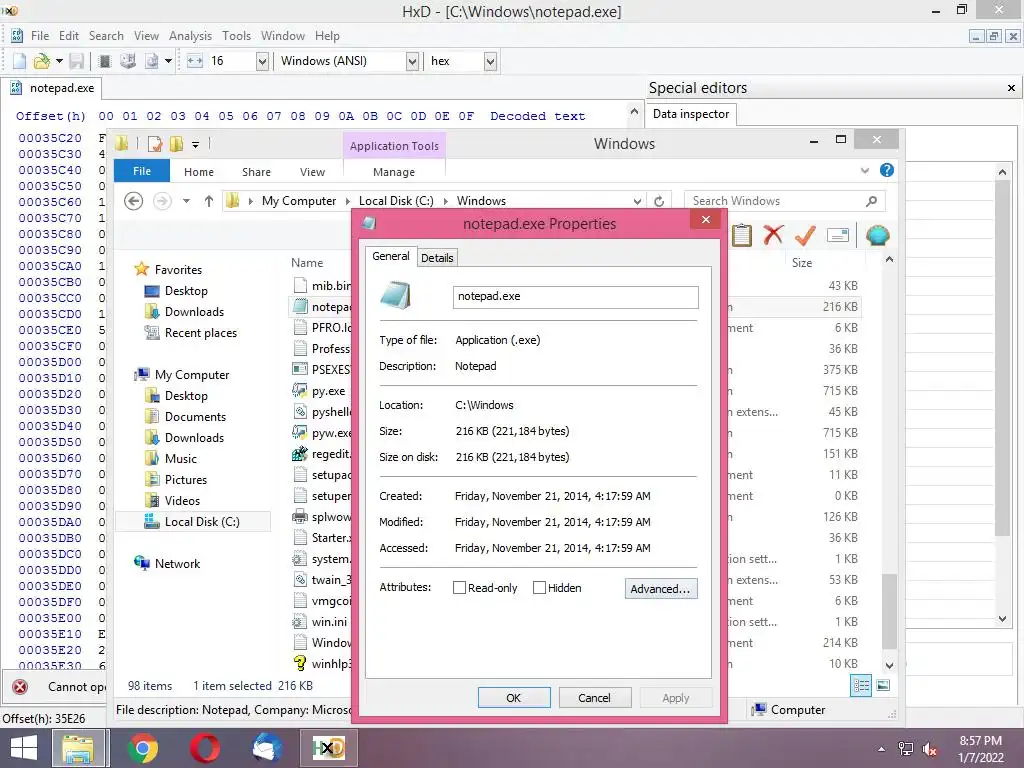This screenshot has width=1024, height=768.
Task: Open the Share ribbon tab in Explorer
Action: (256, 172)
